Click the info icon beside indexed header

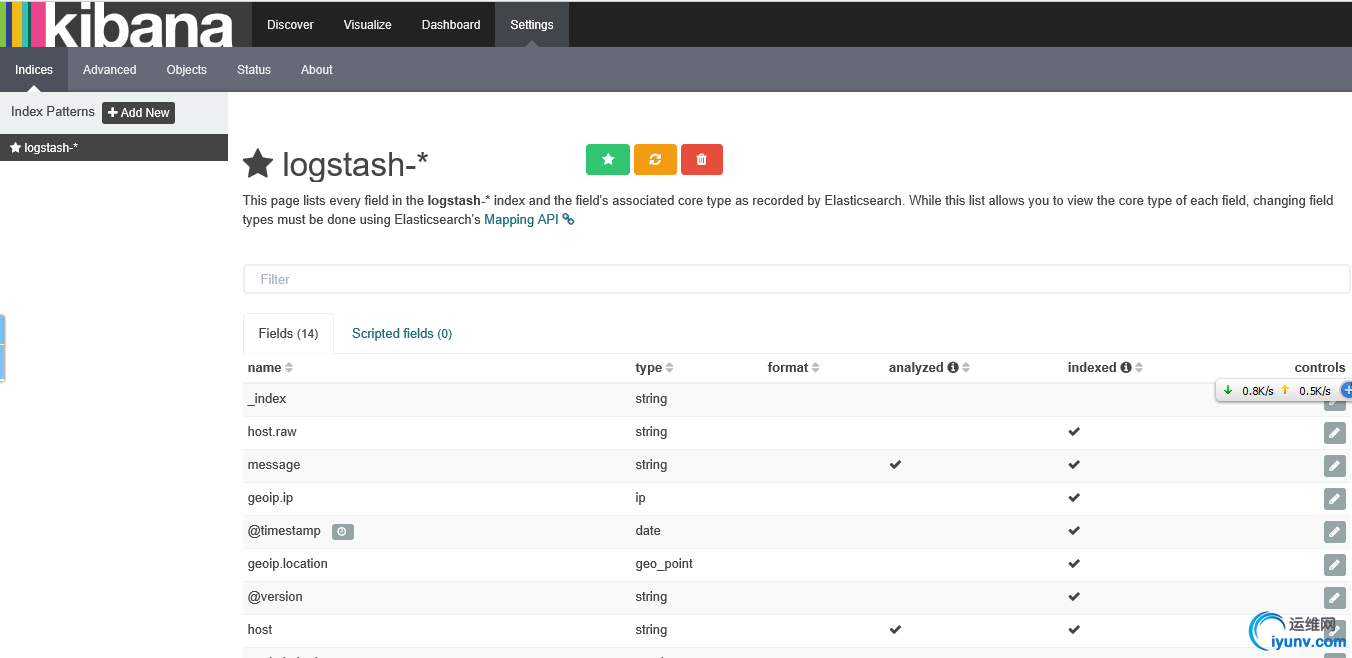click(1126, 368)
